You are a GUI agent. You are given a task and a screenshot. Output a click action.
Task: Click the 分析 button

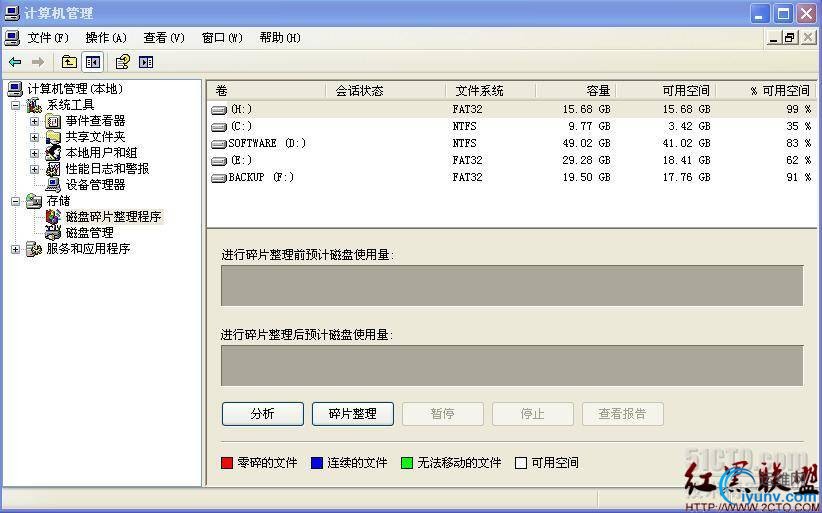[x=263, y=414]
